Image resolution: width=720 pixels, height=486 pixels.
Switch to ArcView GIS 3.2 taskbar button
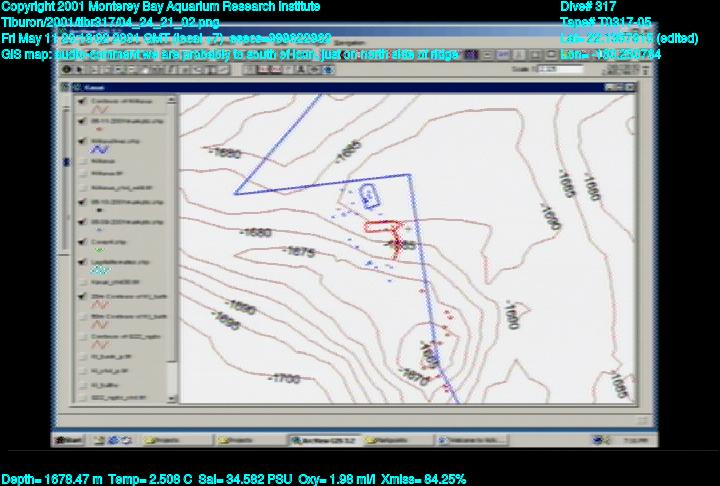click(322, 439)
